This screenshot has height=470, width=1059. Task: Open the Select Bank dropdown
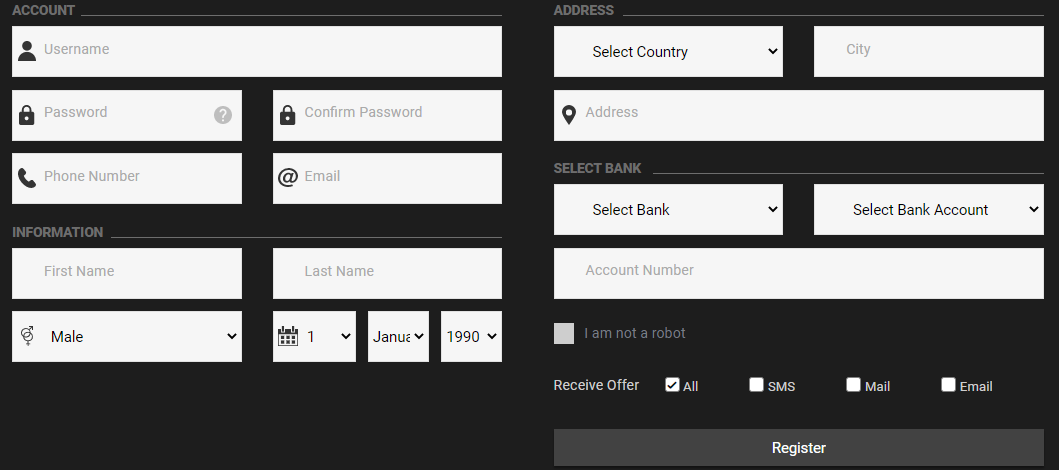pyautogui.click(x=668, y=209)
